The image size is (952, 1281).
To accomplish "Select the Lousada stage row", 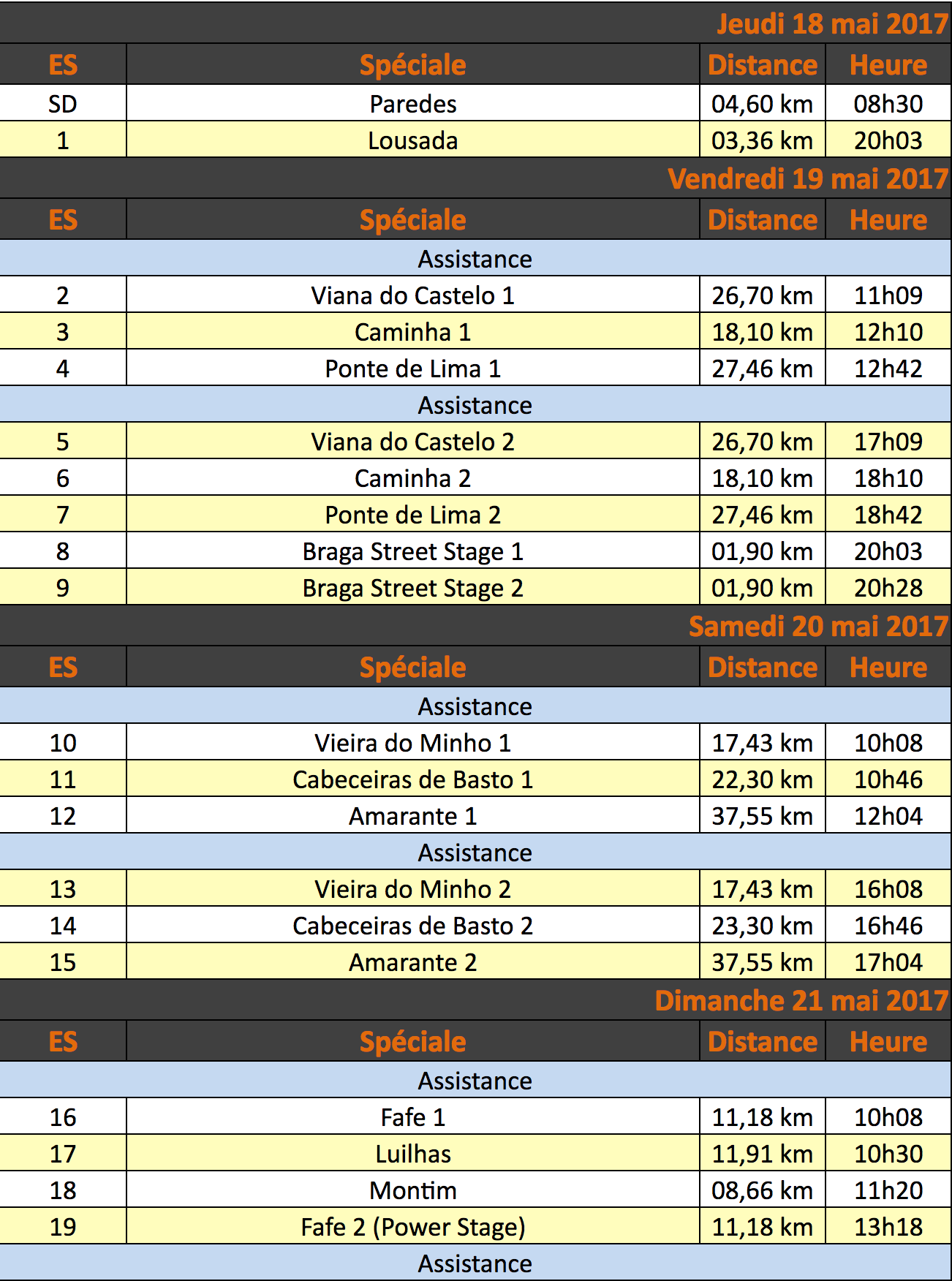I will (475, 140).
